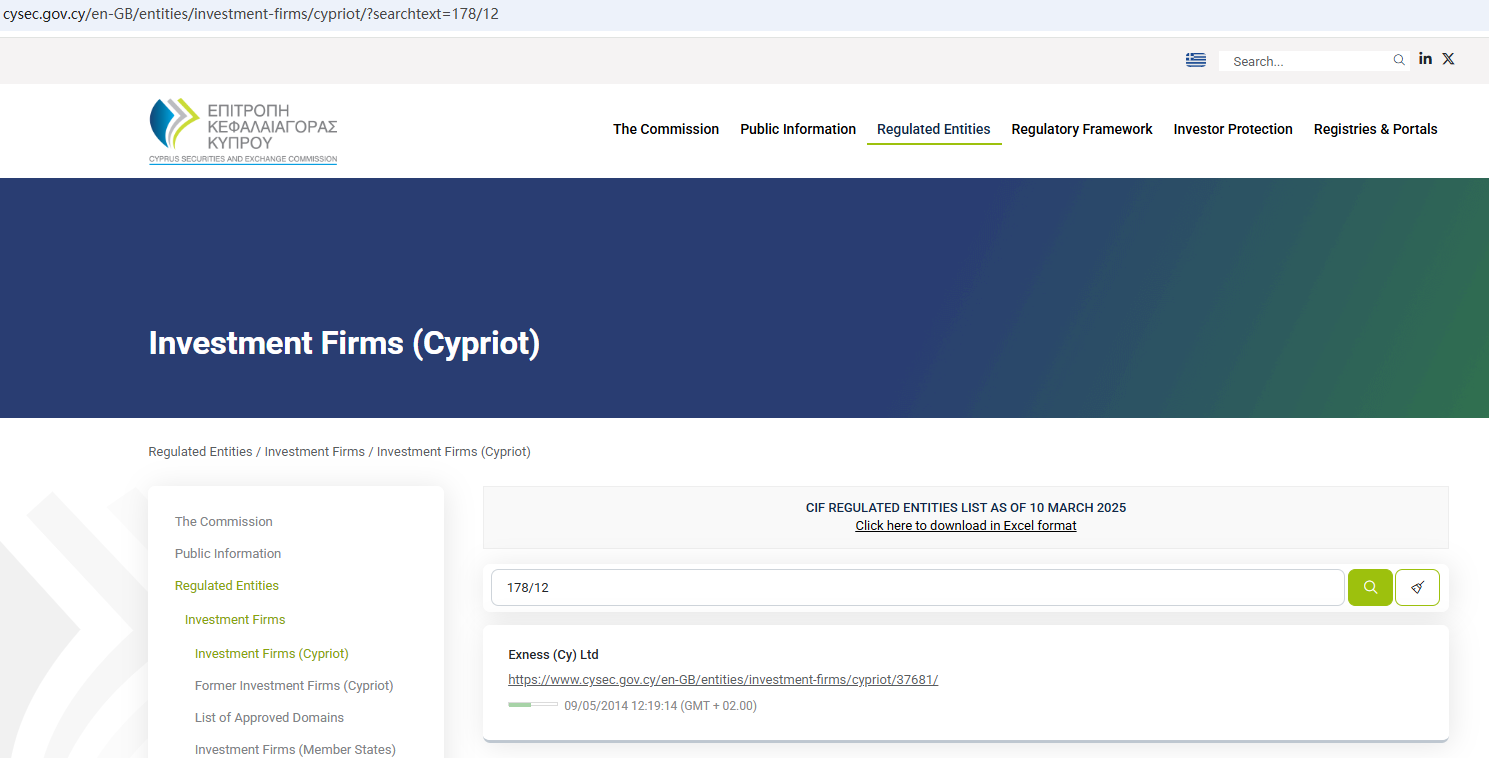The width and height of the screenshot is (1489, 758).
Task: Open The Commission top menu
Action: [x=665, y=129]
